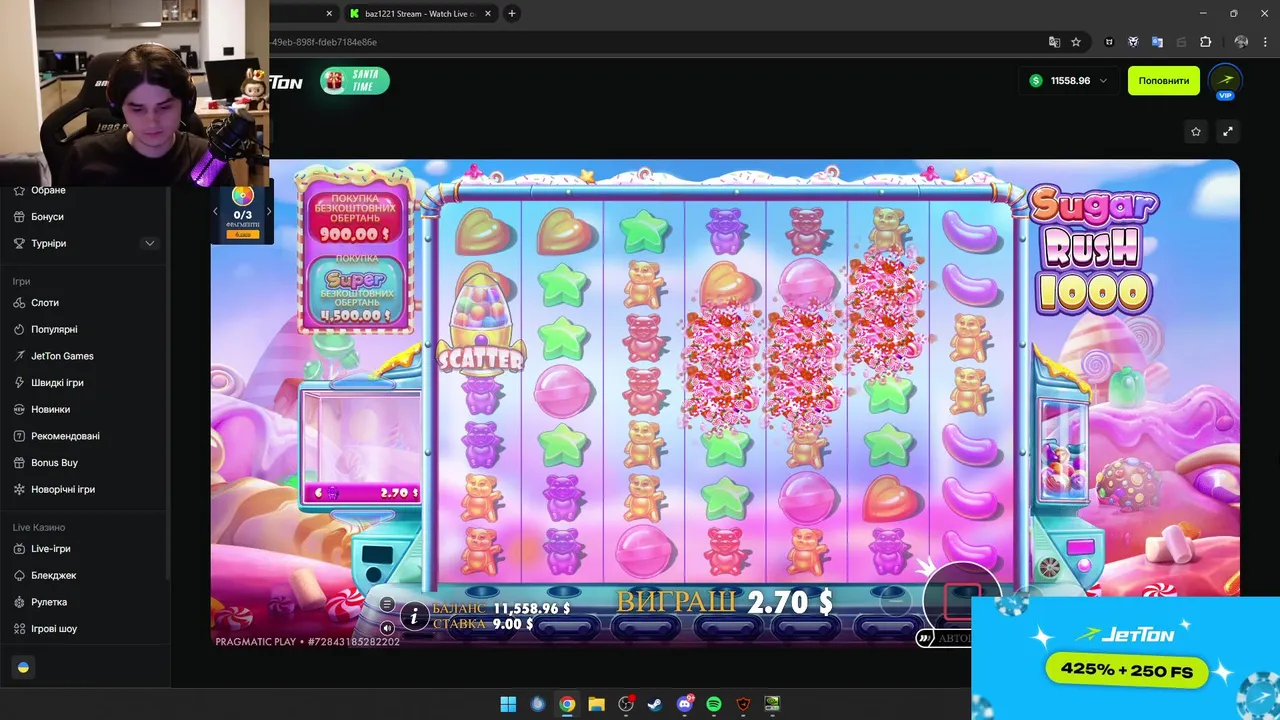Click the Поповнити deposit button
This screenshot has width=1280, height=720.
click(x=1164, y=81)
